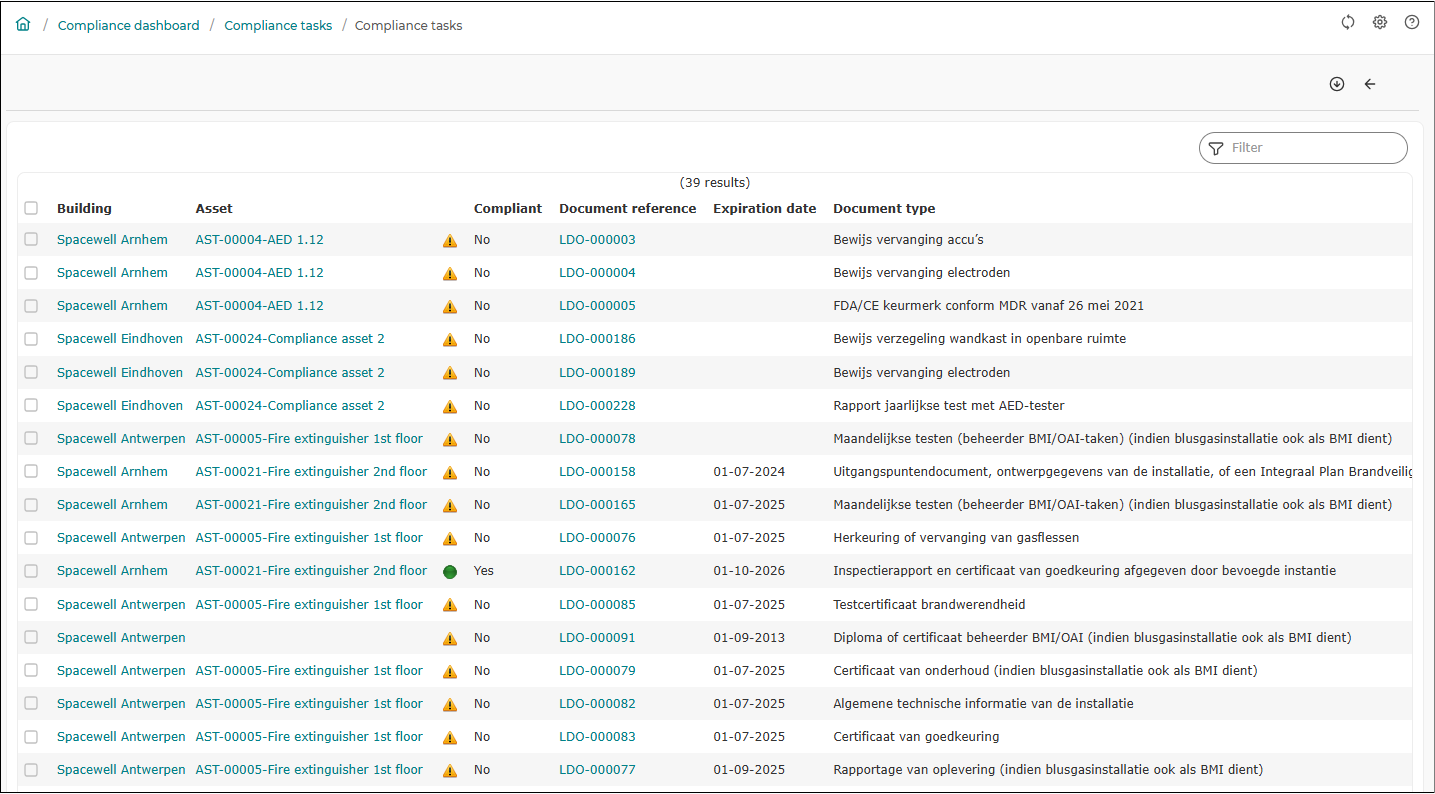1435x794 pixels.
Task: Select checkbox for LDO-000162 row
Action: coord(31,571)
